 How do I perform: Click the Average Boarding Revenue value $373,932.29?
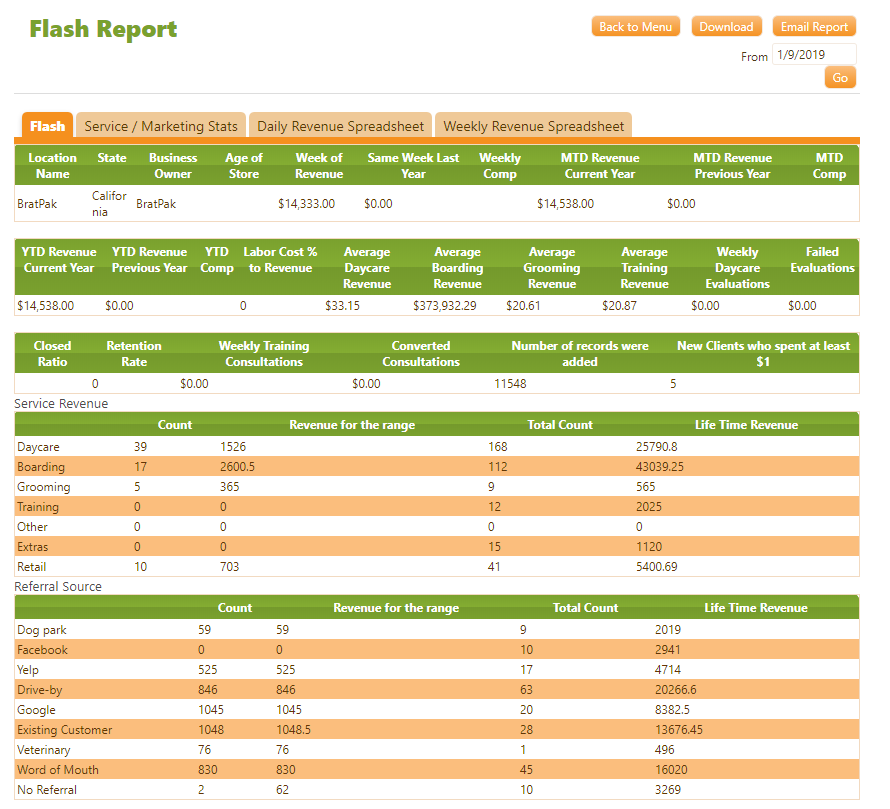coord(444,306)
